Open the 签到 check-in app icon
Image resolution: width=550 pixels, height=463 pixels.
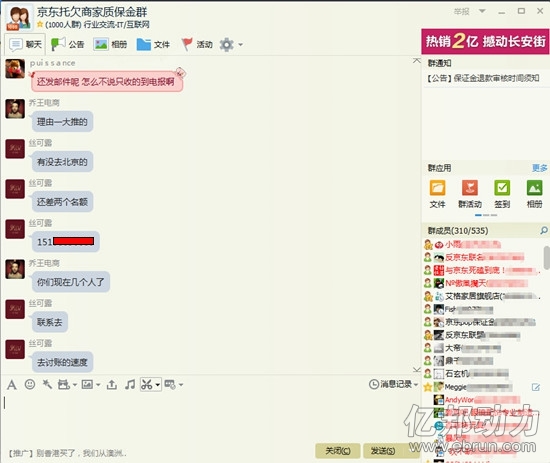click(x=502, y=194)
